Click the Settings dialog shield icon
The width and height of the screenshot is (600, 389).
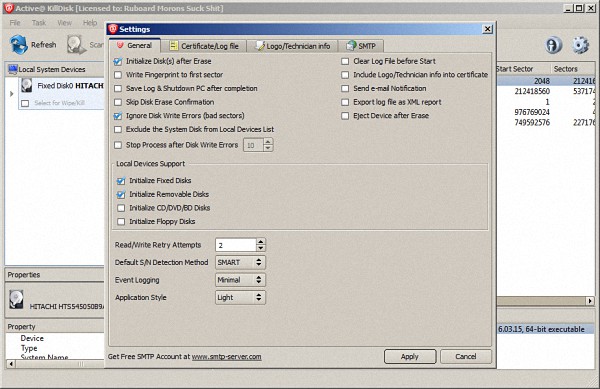(x=113, y=29)
